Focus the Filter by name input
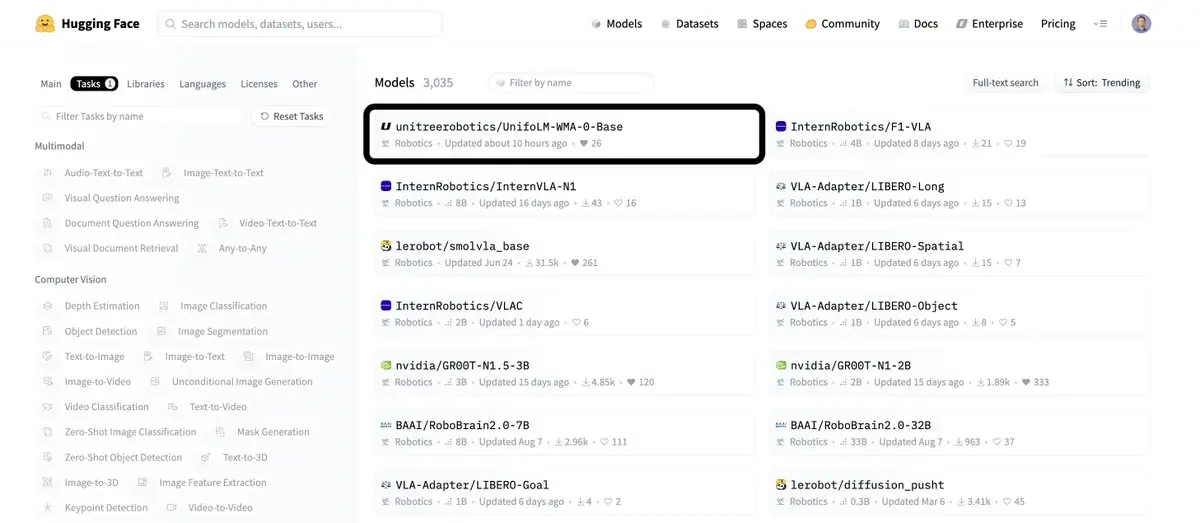This screenshot has height=523, width=1200. (x=571, y=83)
